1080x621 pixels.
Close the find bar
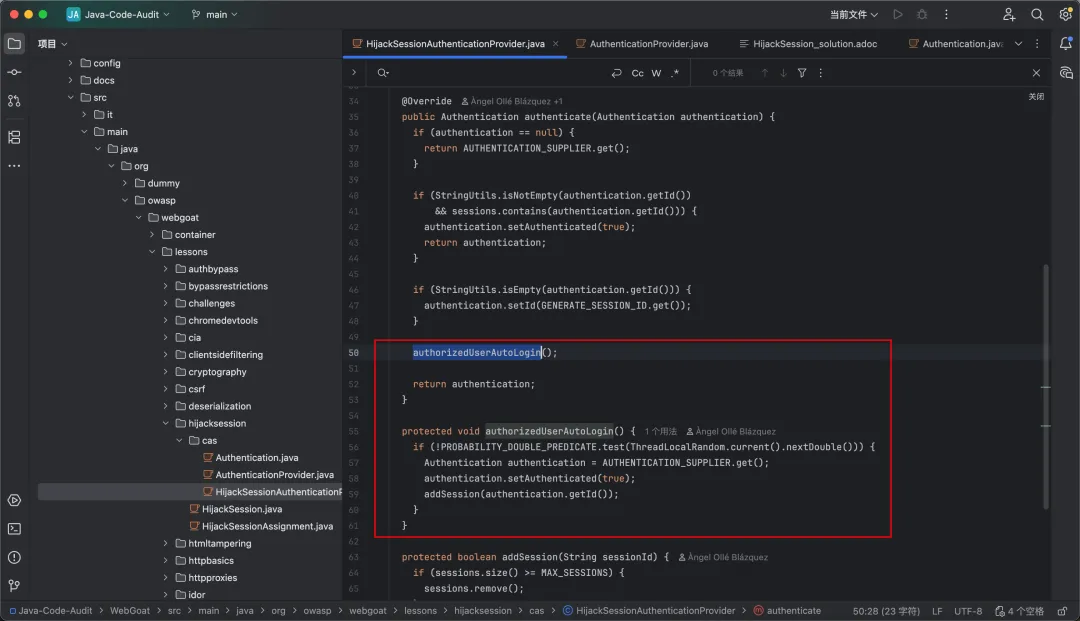pyautogui.click(x=1036, y=73)
